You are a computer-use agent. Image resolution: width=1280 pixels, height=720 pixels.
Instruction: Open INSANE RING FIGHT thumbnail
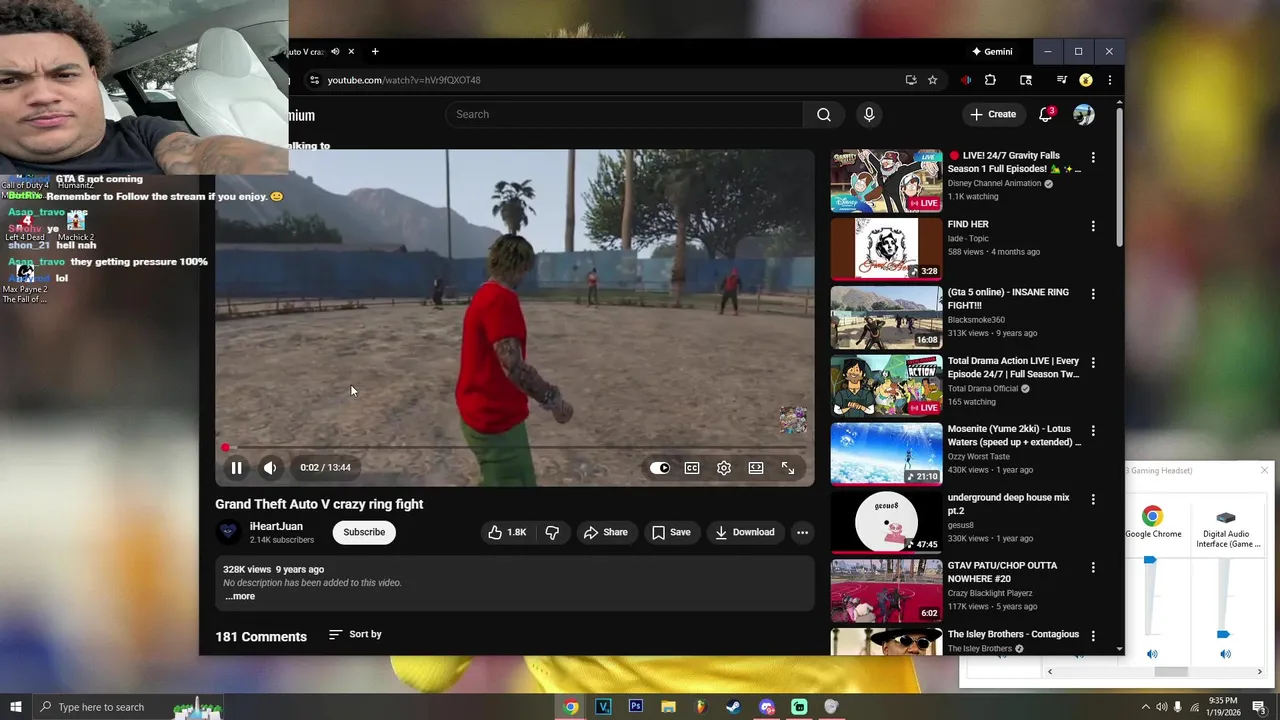click(886, 318)
